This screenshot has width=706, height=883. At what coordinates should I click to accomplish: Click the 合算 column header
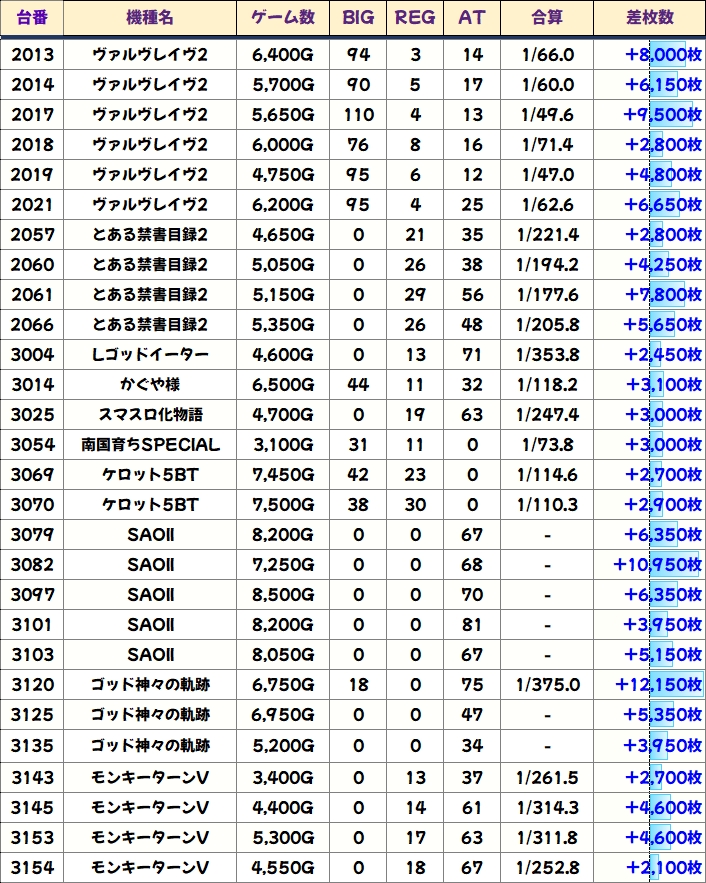coord(547,17)
